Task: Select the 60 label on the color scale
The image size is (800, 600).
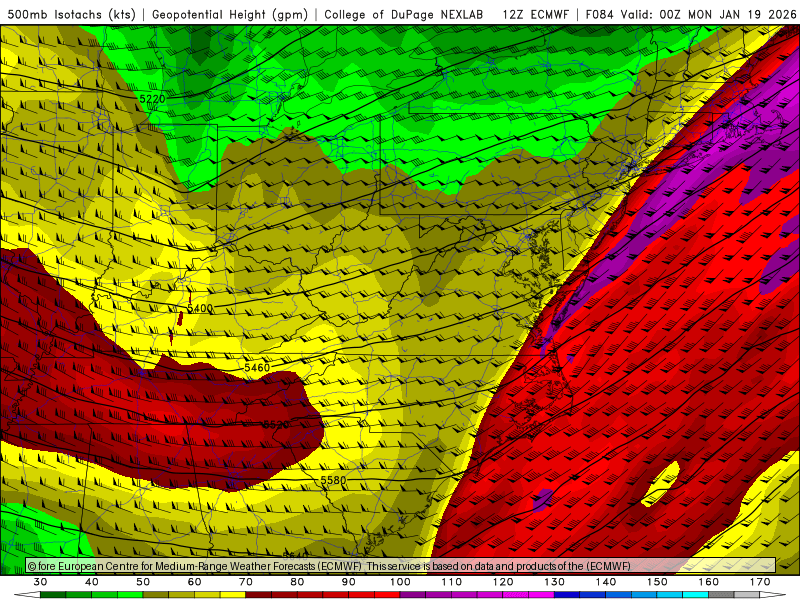Action: point(194,582)
